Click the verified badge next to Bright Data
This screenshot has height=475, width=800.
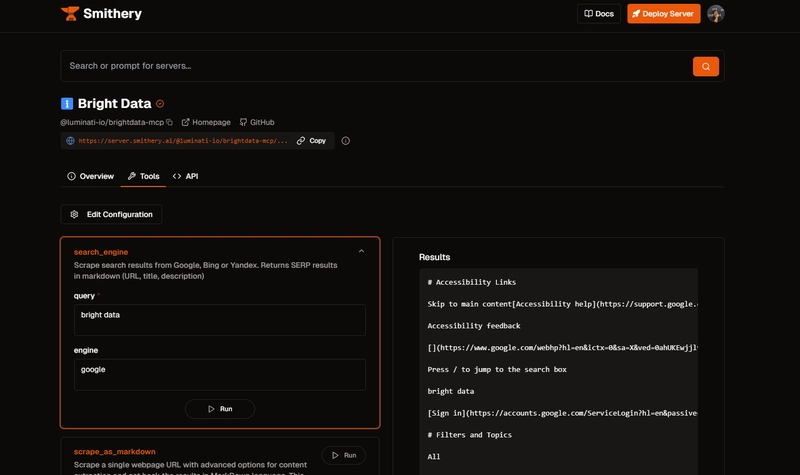(160, 104)
